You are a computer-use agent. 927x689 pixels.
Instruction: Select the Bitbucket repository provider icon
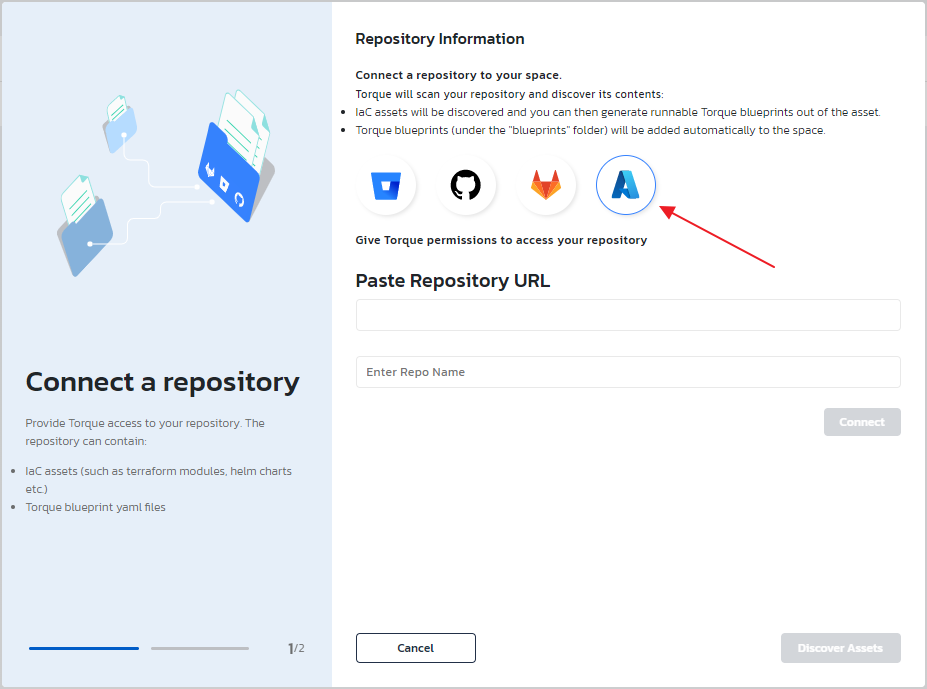(386, 185)
